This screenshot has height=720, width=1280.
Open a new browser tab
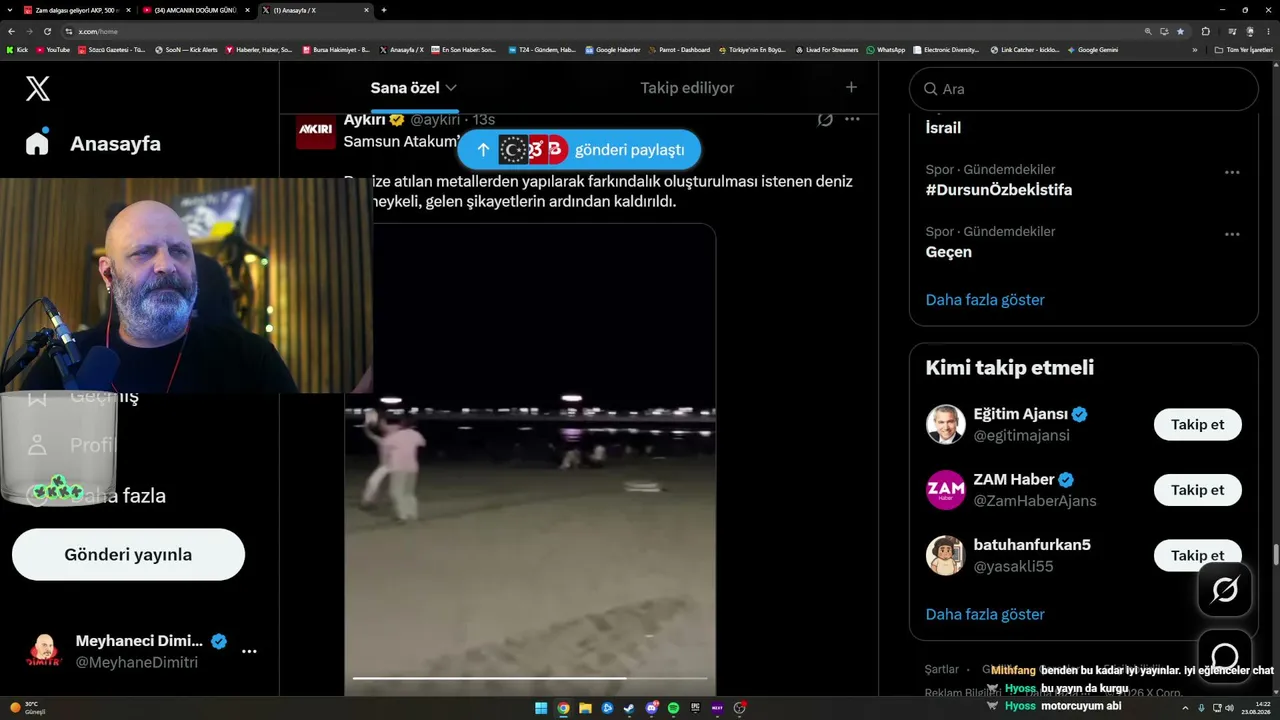pos(384,10)
